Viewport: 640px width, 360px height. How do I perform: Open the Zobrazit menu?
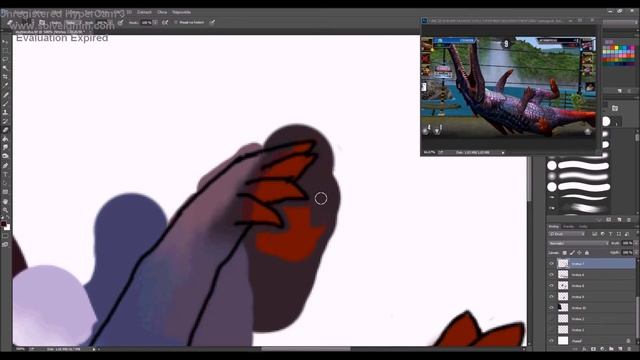[x=144, y=12]
